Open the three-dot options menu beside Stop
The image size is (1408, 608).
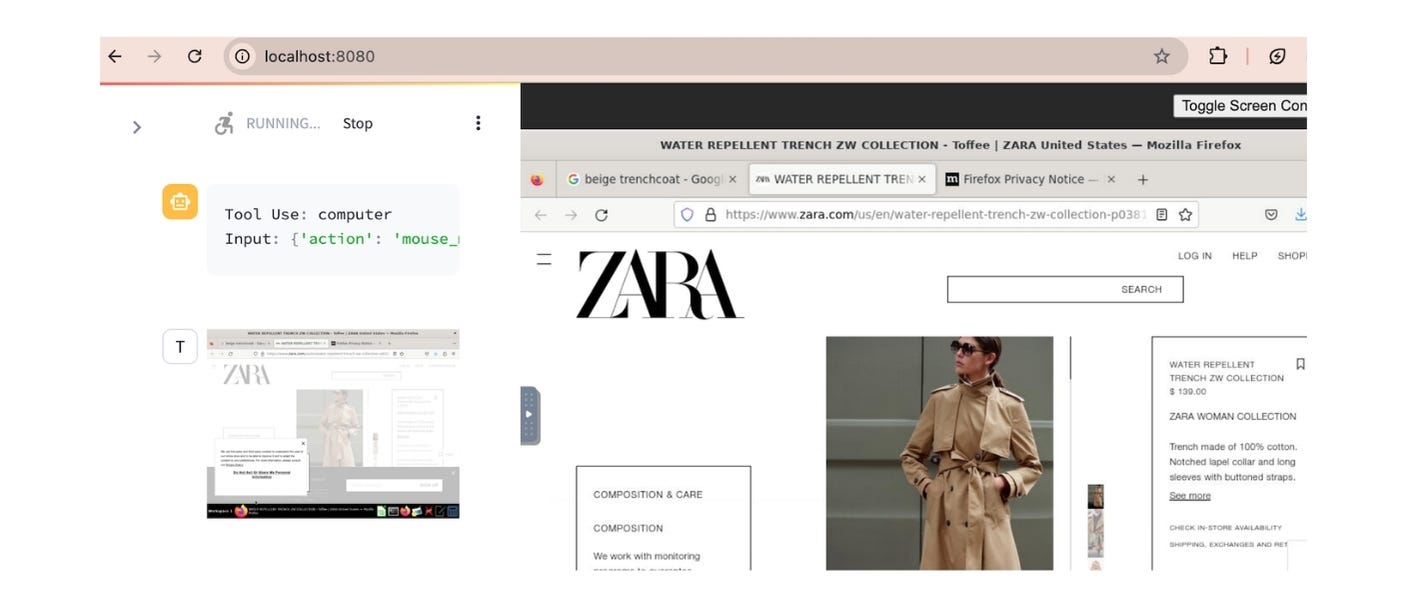pos(478,123)
